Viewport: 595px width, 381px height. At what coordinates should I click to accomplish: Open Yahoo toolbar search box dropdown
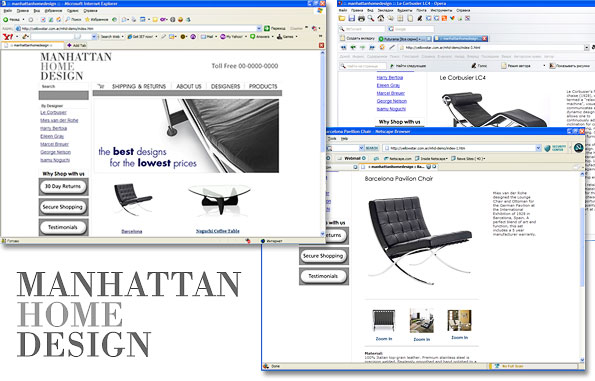[x=94, y=36]
